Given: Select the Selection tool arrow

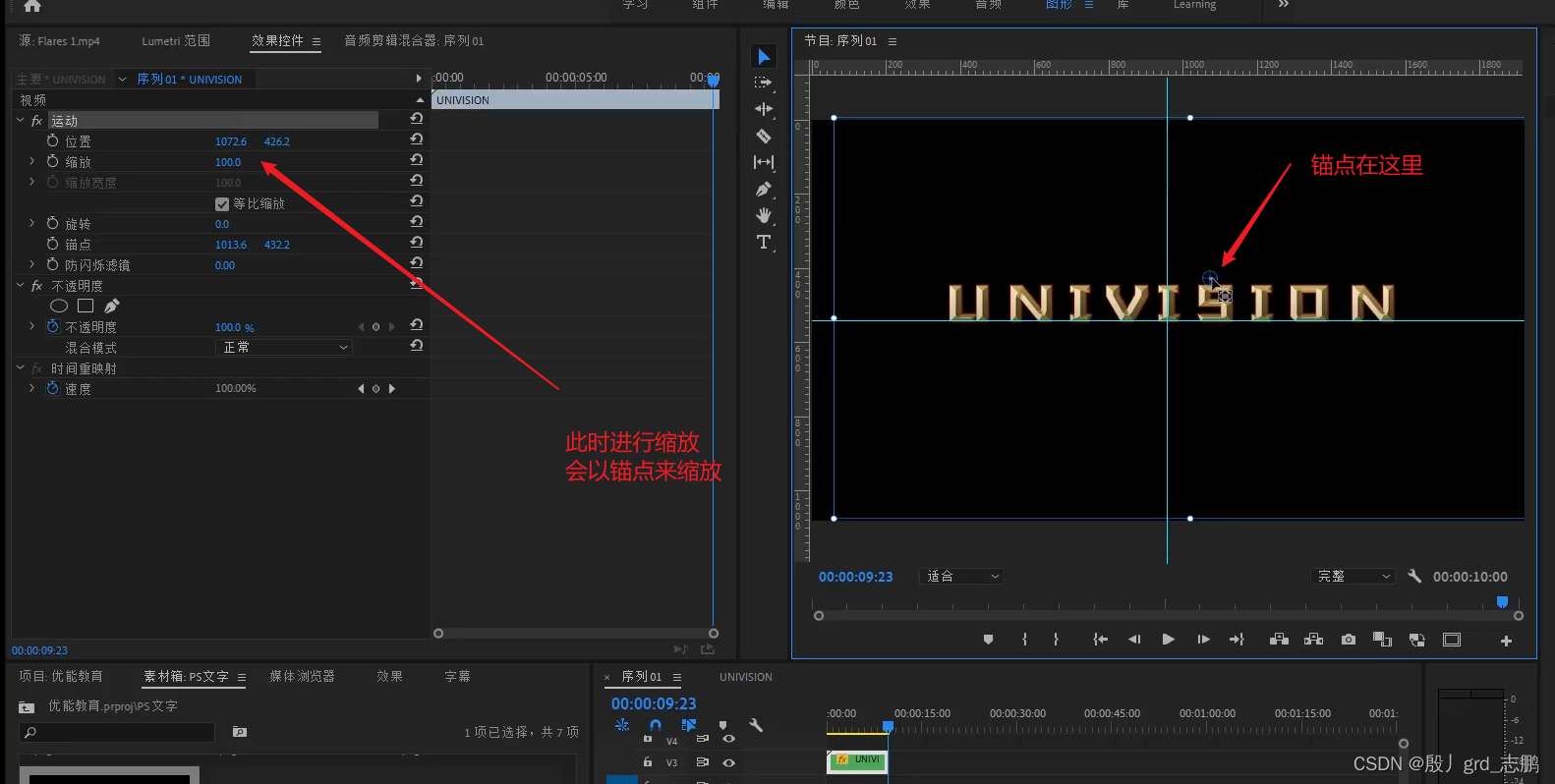Looking at the screenshot, I should pyautogui.click(x=764, y=57).
